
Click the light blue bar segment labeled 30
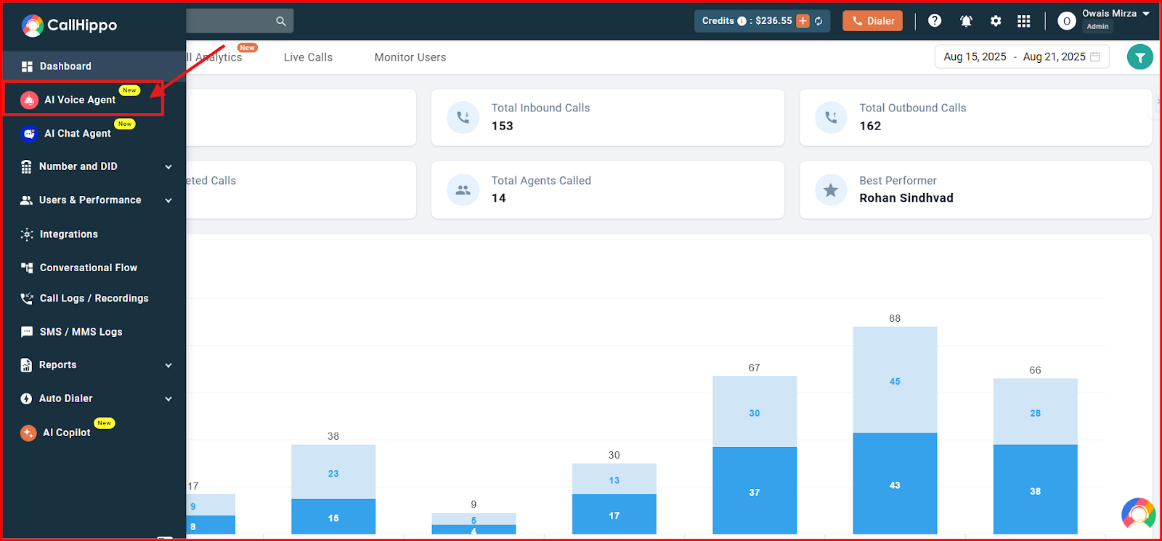pyautogui.click(x=754, y=412)
